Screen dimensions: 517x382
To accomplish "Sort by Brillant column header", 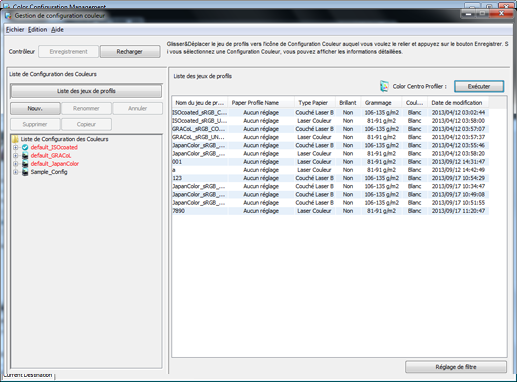I will 348,103.
